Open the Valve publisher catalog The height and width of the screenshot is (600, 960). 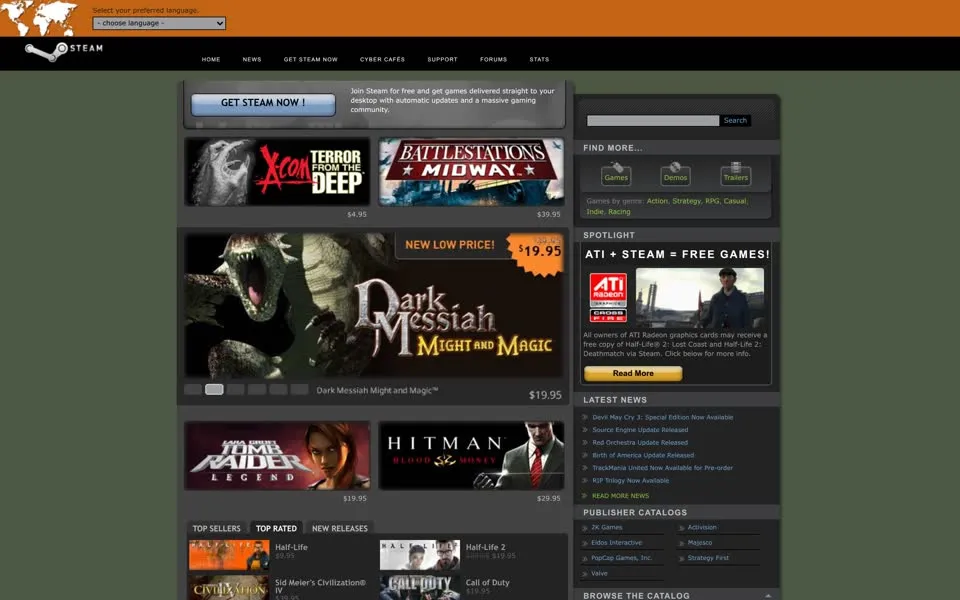coord(599,574)
